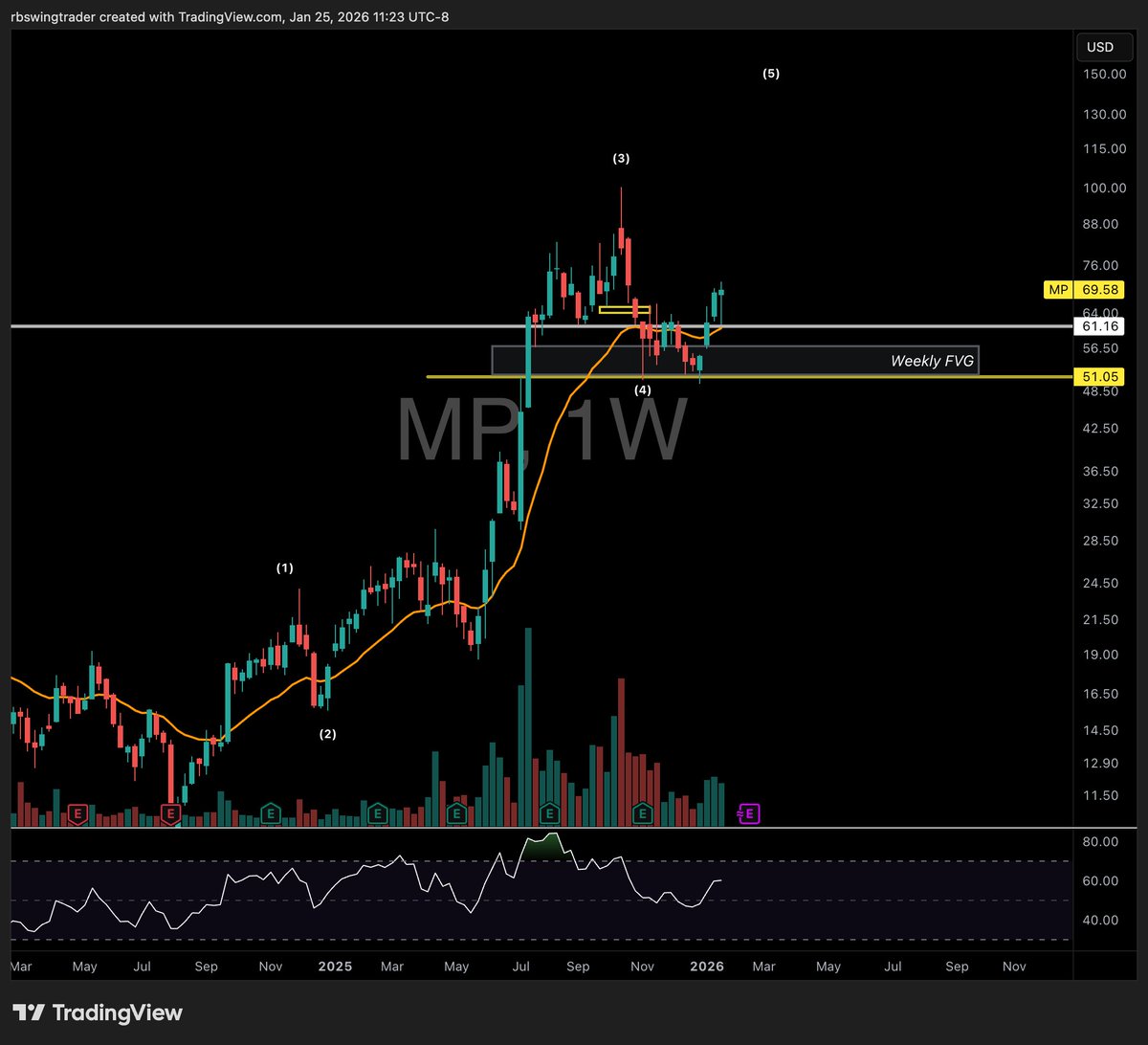Click the 2026 label on the time axis
This screenshot has width=1148, height=1045.
709,967
